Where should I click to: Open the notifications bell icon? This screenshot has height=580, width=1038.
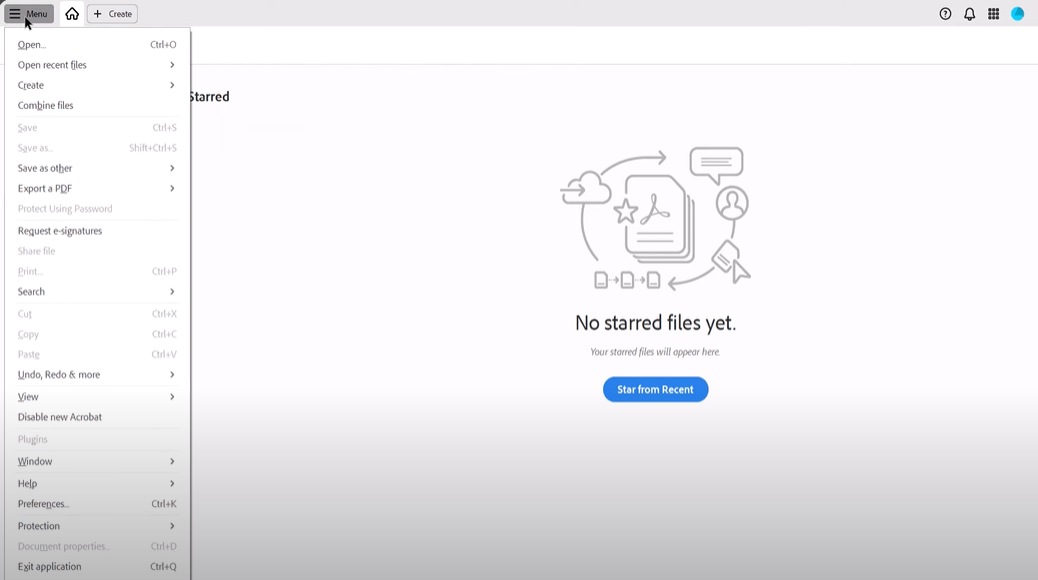(969, 14)
